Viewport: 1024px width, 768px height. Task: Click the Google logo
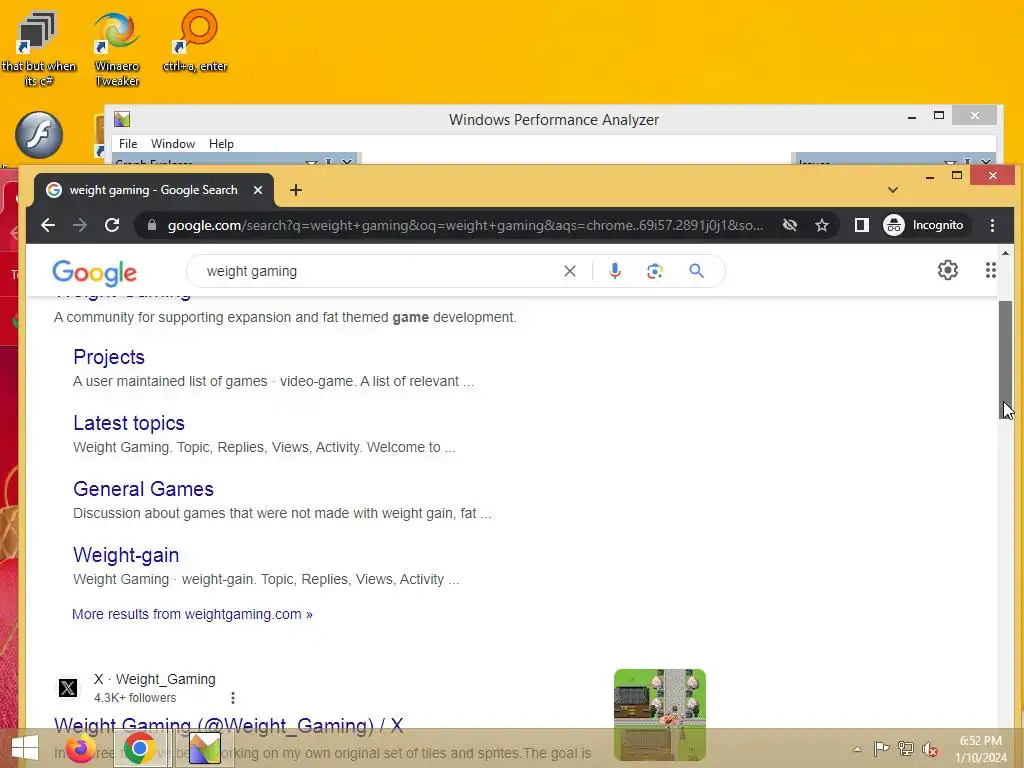click(x=95, y=272)
